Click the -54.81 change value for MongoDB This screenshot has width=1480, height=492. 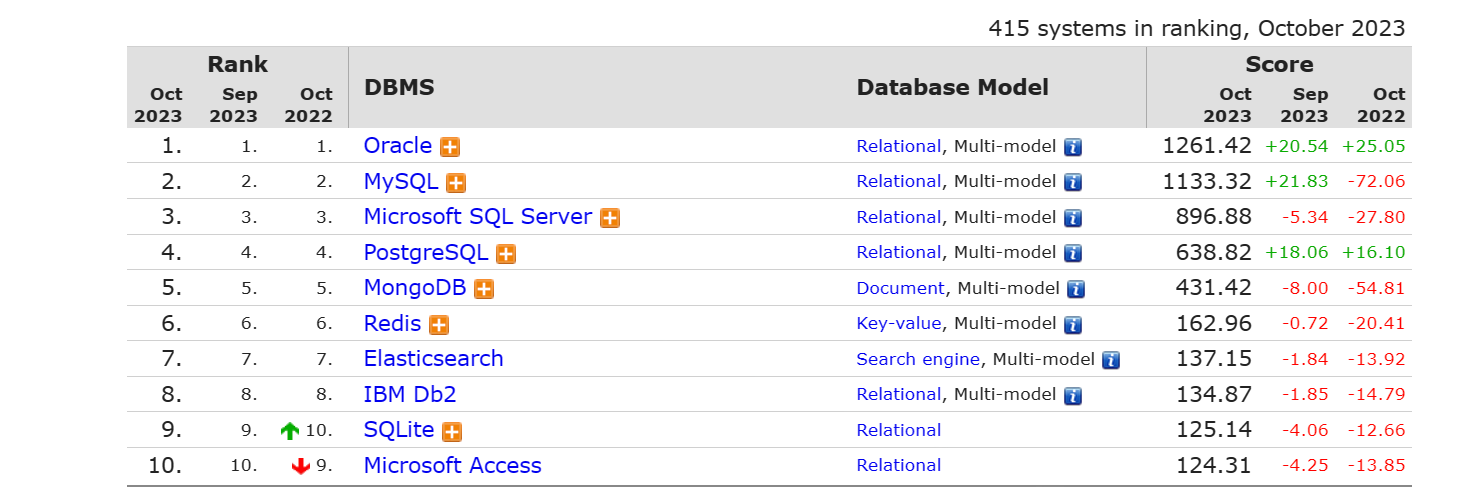pyautogui.click(x=1376, y=289)
